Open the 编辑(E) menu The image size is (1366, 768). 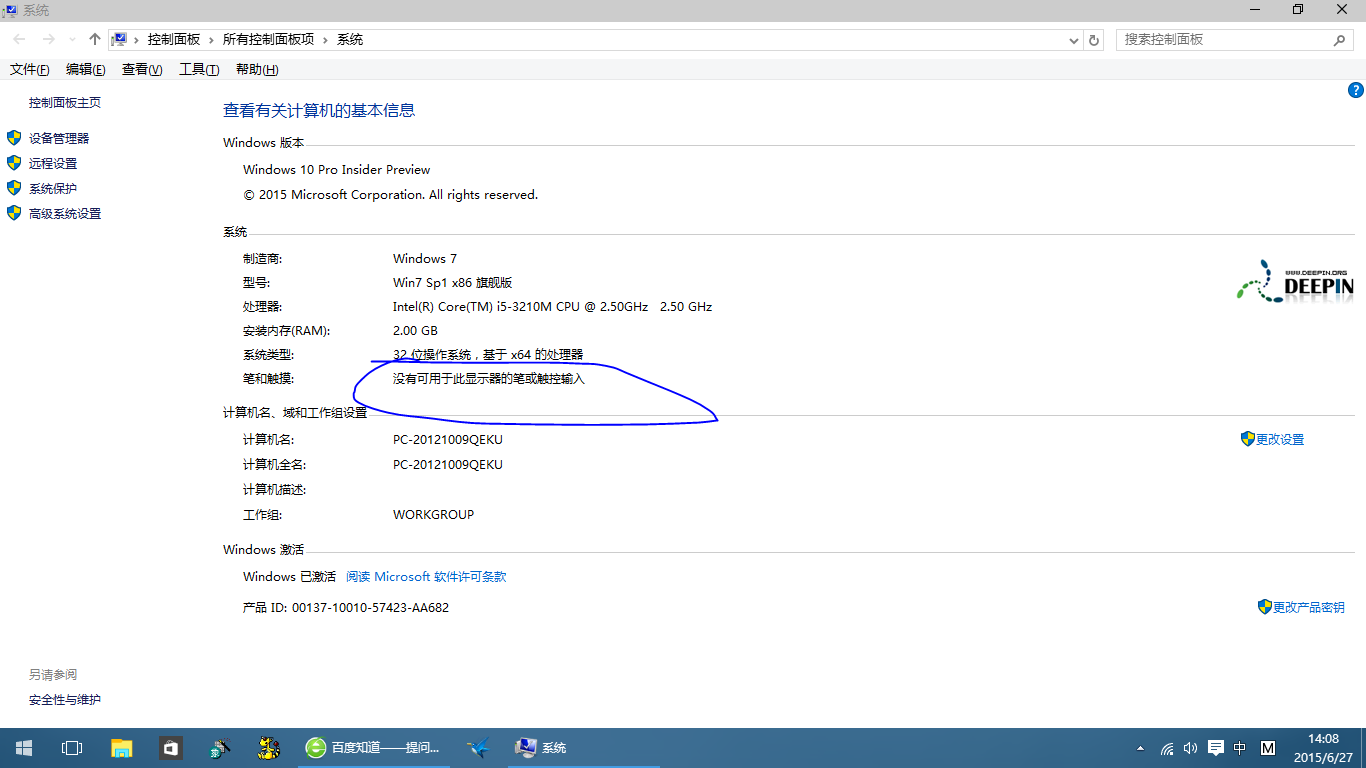[86, 69]
